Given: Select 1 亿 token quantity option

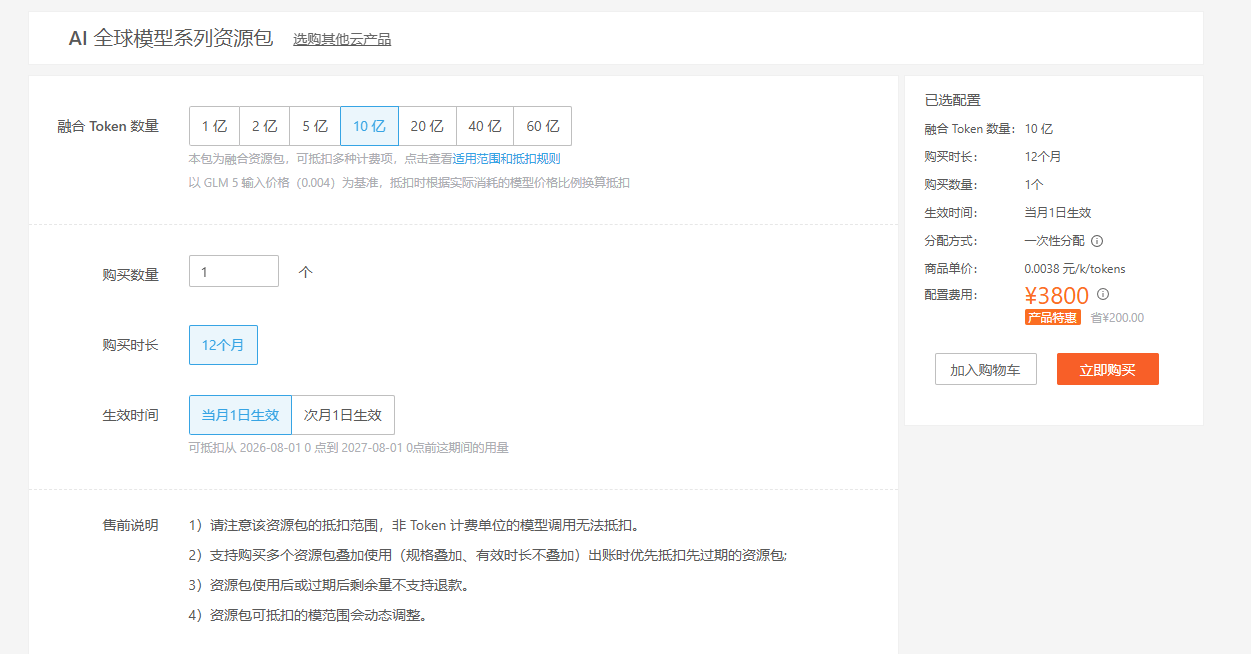Looking at the screenshot, I should (x=214, y=126).
